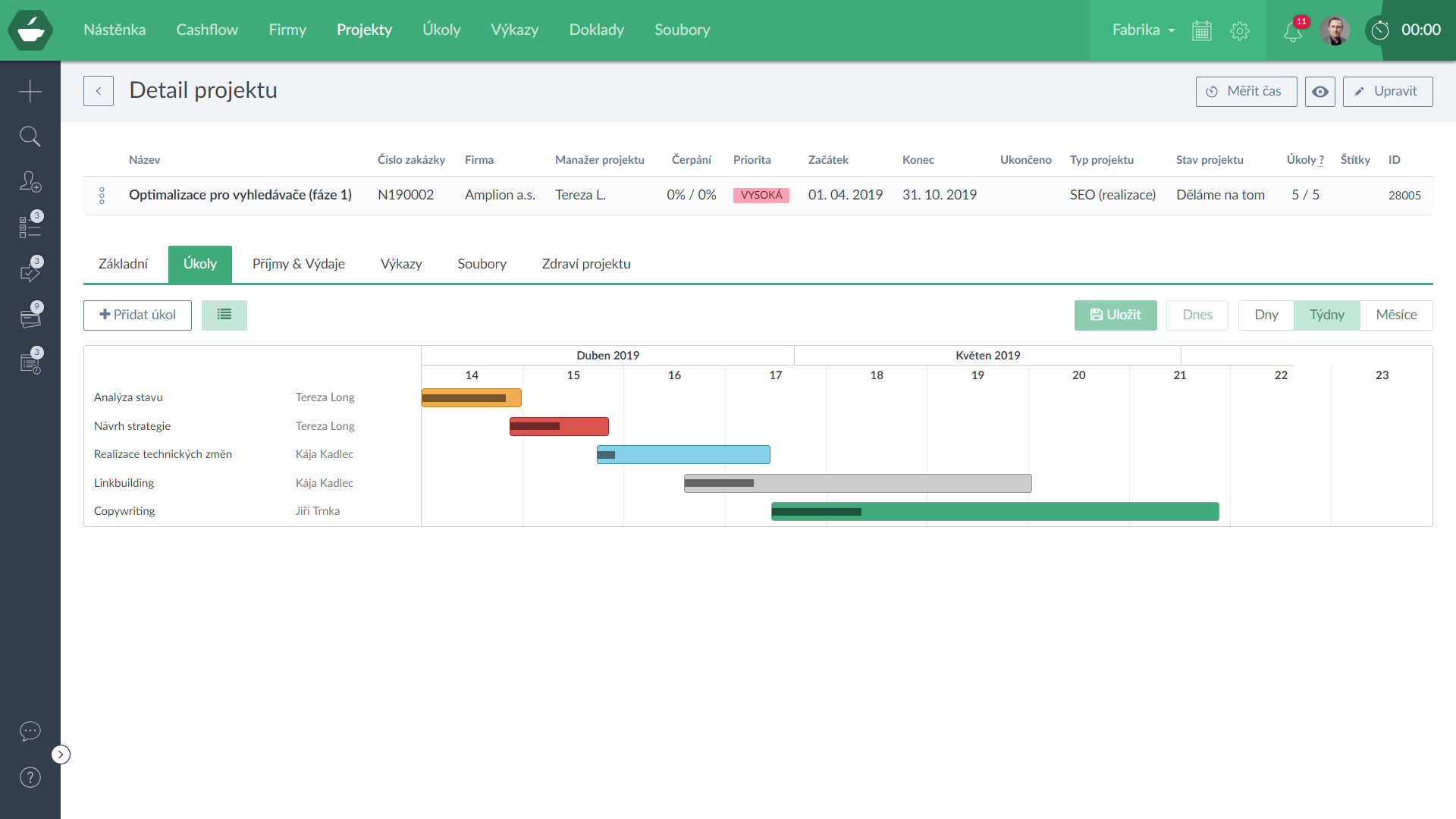The image size is (1456, 819).
Task: Click the plus icon in left sidebar
Action: [30, 91]
